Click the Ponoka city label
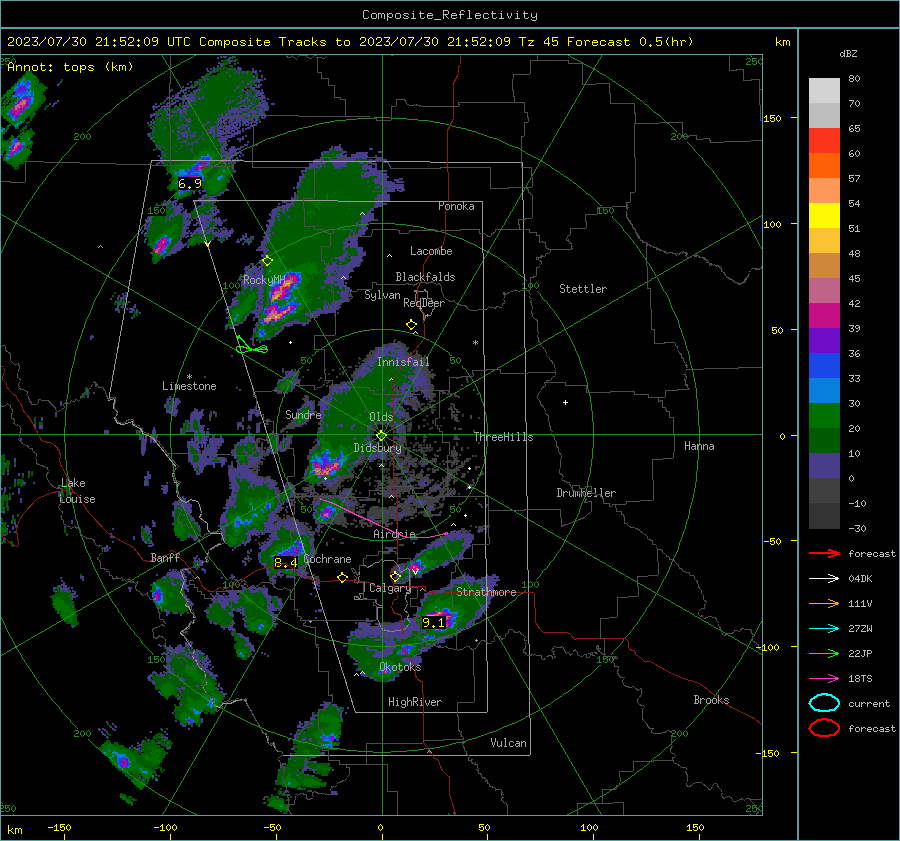This screenshot has height=841, width=900. [x=456, y=206]
